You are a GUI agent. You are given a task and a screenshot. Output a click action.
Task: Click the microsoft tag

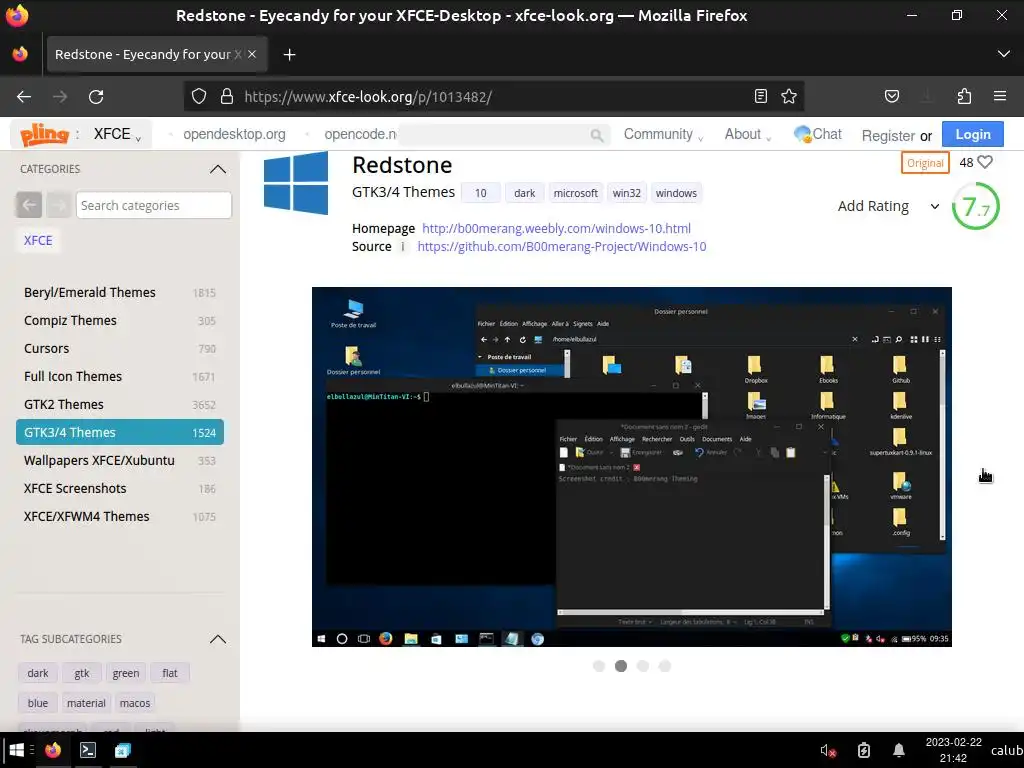coord(575,193)
